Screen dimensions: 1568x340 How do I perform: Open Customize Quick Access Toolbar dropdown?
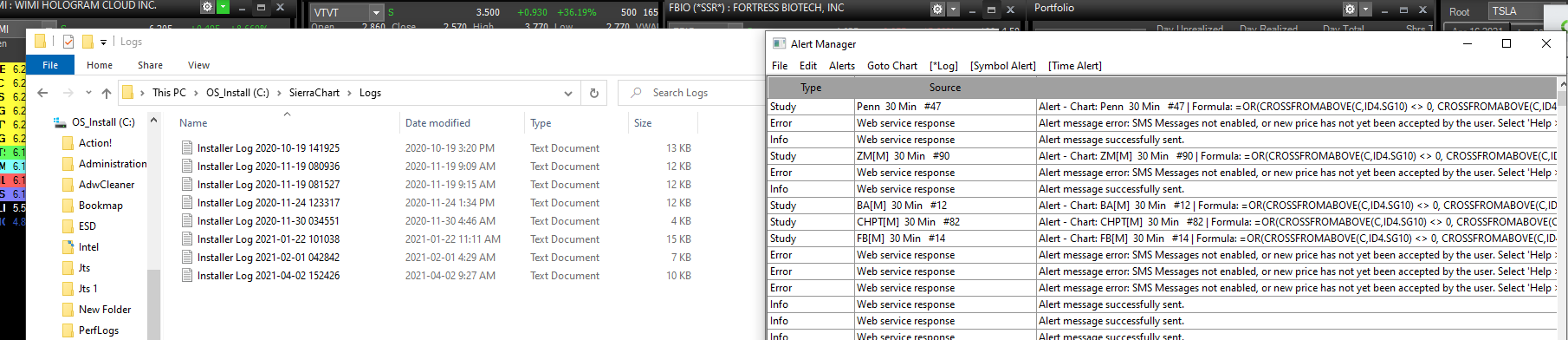pos(103,42)
